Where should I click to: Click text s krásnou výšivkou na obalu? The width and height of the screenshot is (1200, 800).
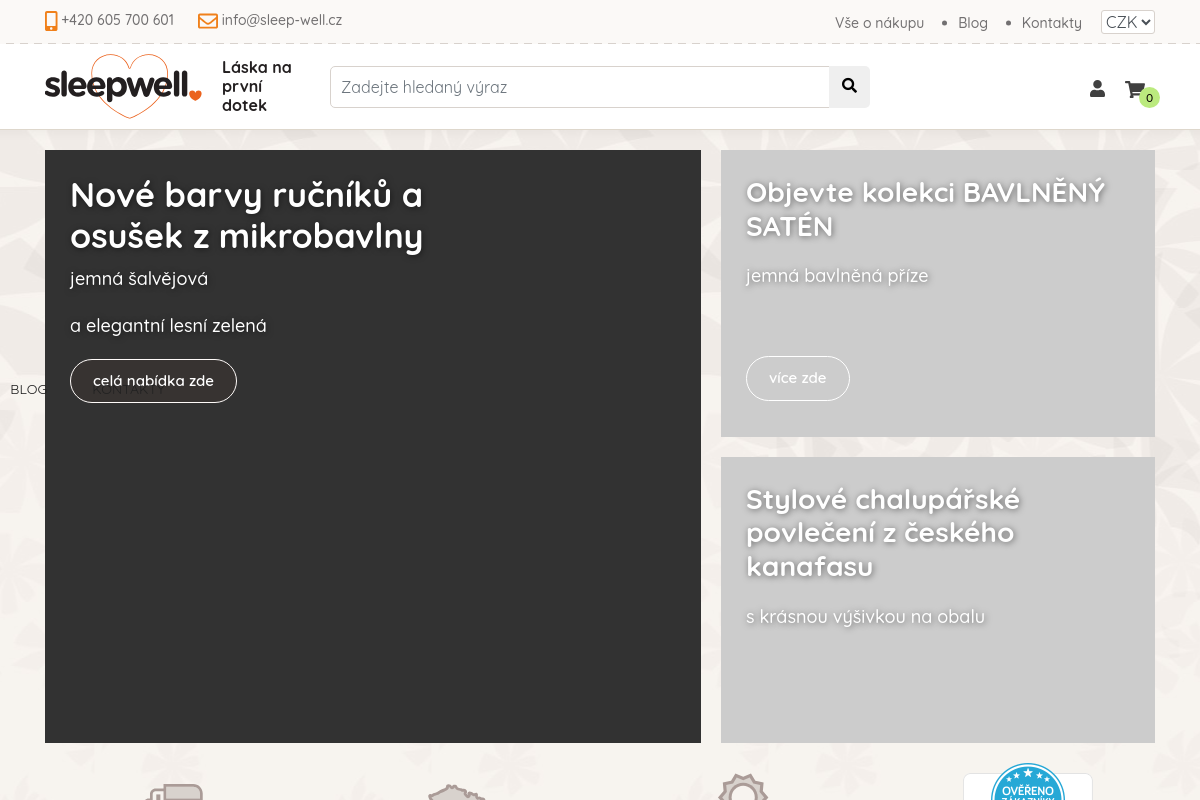coord(865,617)
